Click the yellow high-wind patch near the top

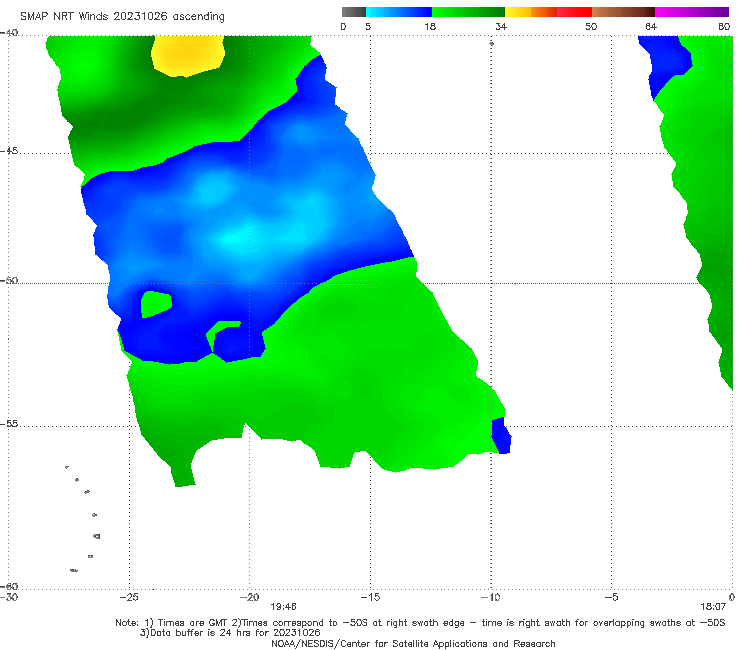click(187, 55)
